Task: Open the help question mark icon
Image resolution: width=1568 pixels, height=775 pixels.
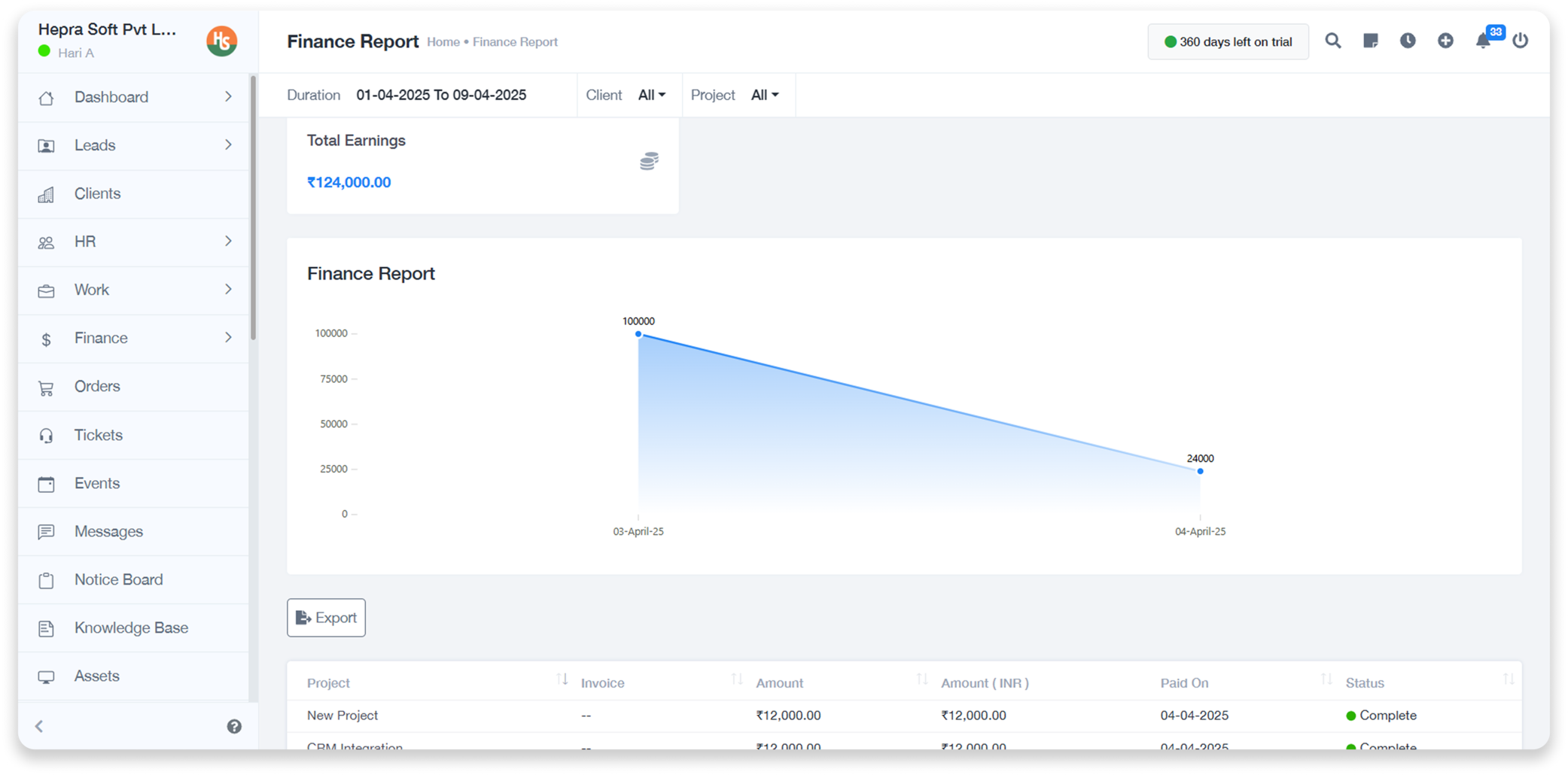Action: 234,726
